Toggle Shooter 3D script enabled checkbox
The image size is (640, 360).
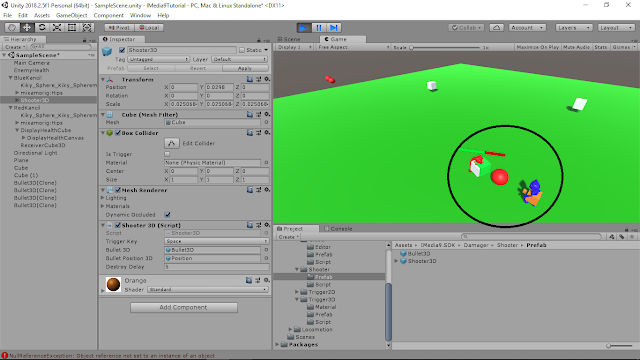(118, 225)
